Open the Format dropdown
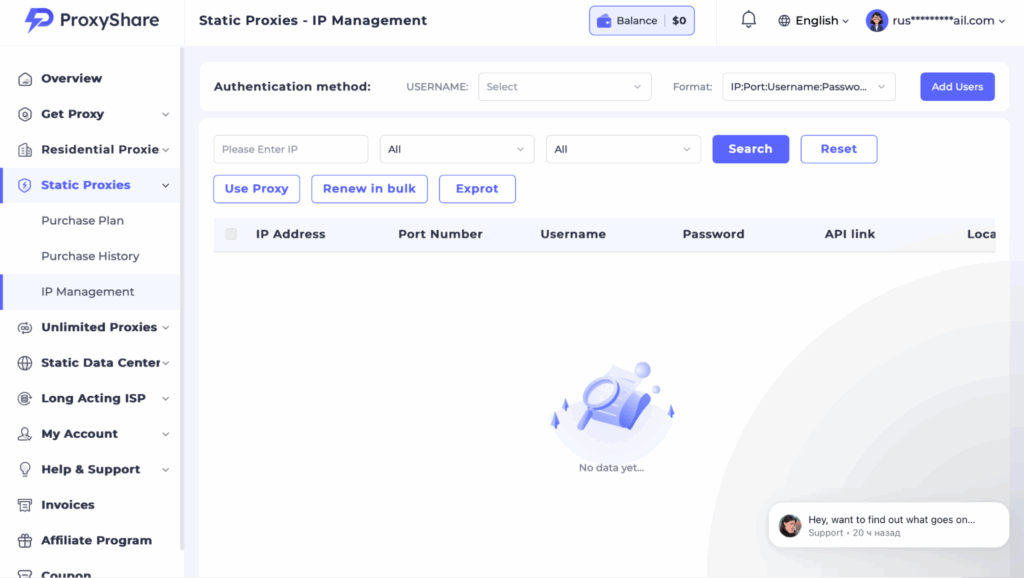Screen dimensions: 1024x578 (x=808, y=87)
